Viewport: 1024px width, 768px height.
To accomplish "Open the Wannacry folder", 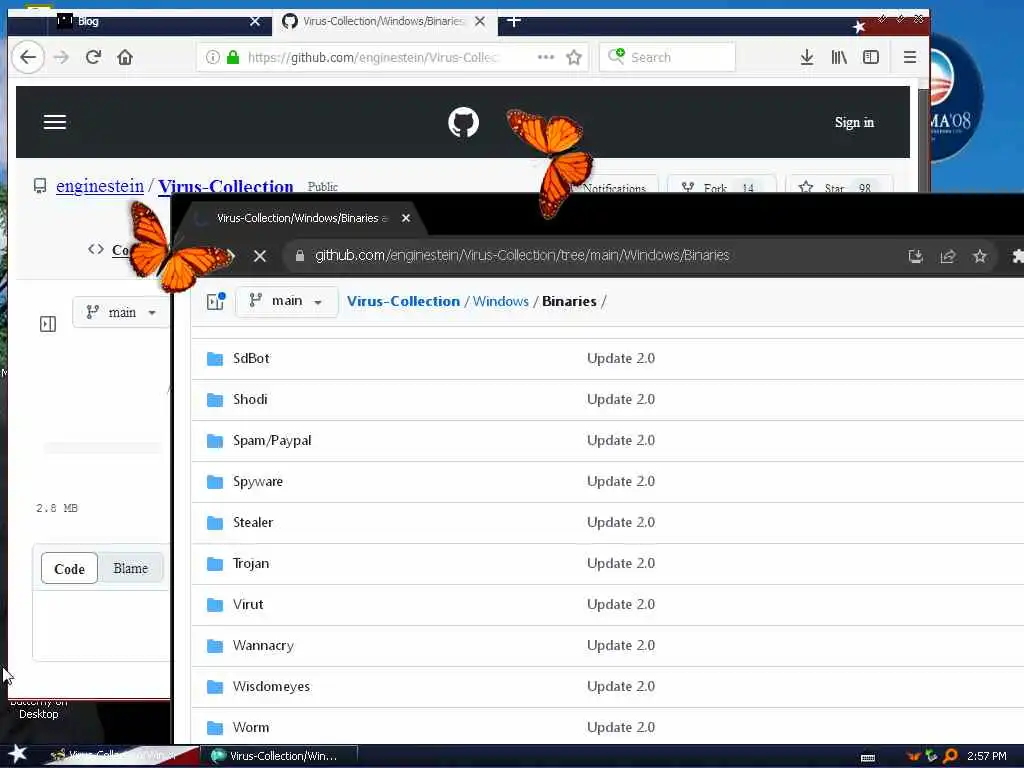I will [263, 645].
